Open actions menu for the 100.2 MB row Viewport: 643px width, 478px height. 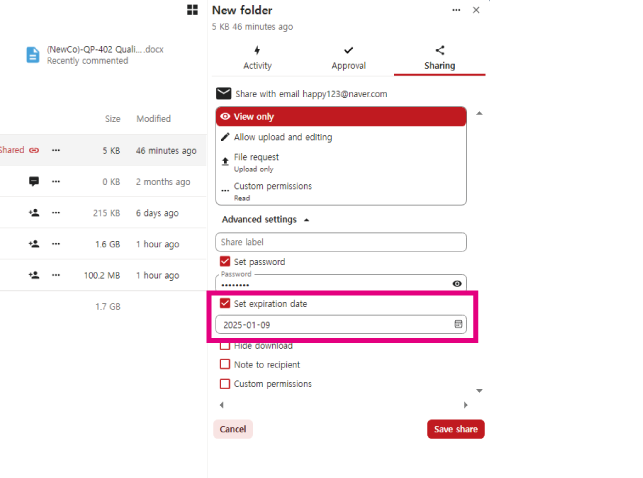(x=57, y=275)
